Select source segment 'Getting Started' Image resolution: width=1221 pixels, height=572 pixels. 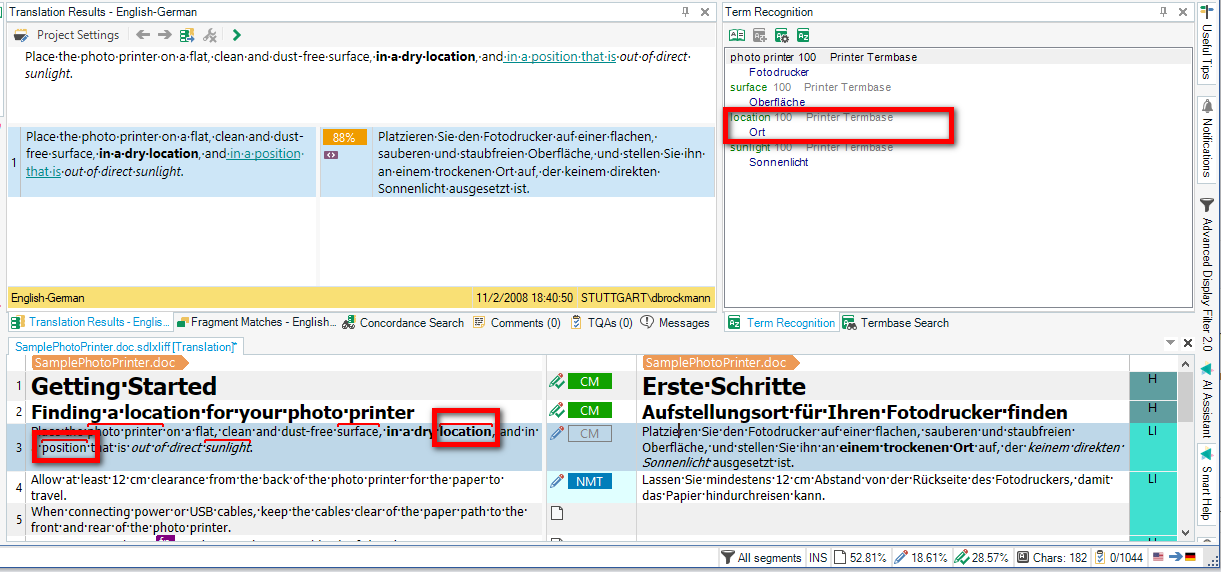click(124, 386)
